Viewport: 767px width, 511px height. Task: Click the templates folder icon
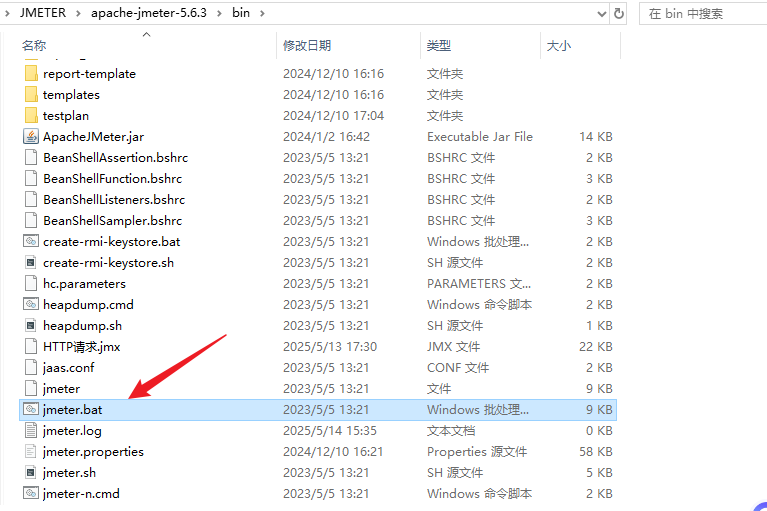pos(31,95)
